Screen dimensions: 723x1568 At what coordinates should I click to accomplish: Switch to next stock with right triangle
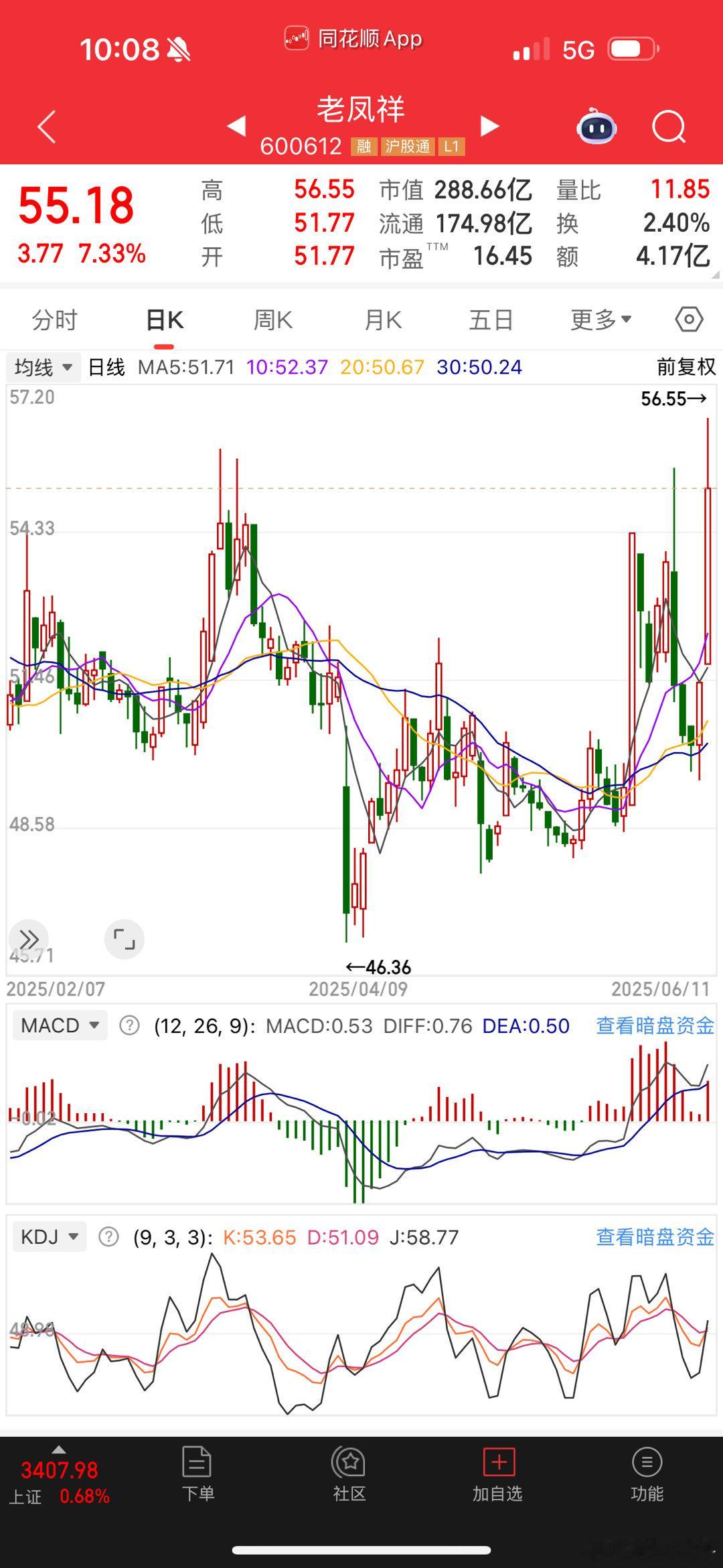(x=490, y=126)
